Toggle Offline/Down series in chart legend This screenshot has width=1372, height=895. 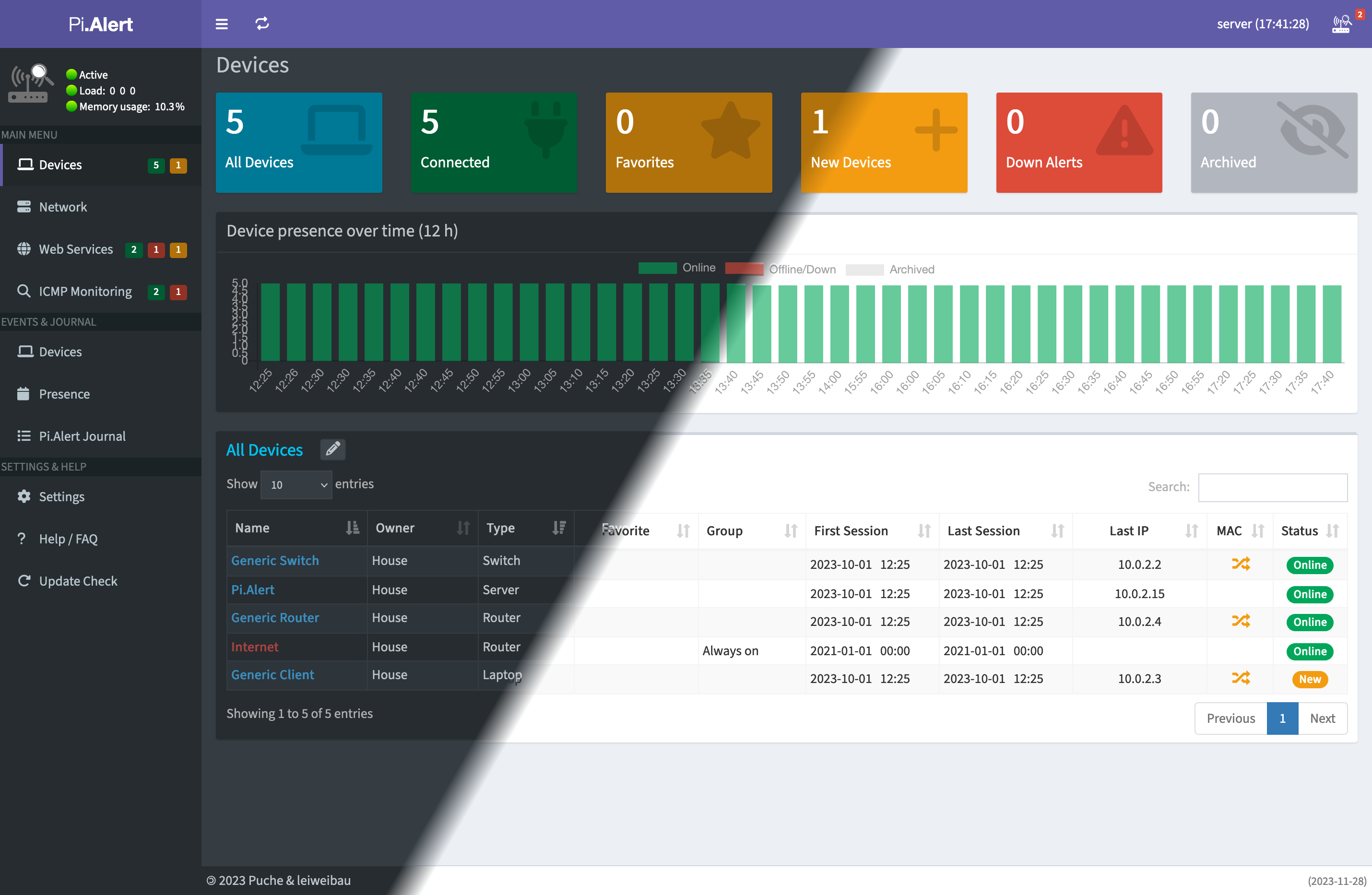[781, 269]
